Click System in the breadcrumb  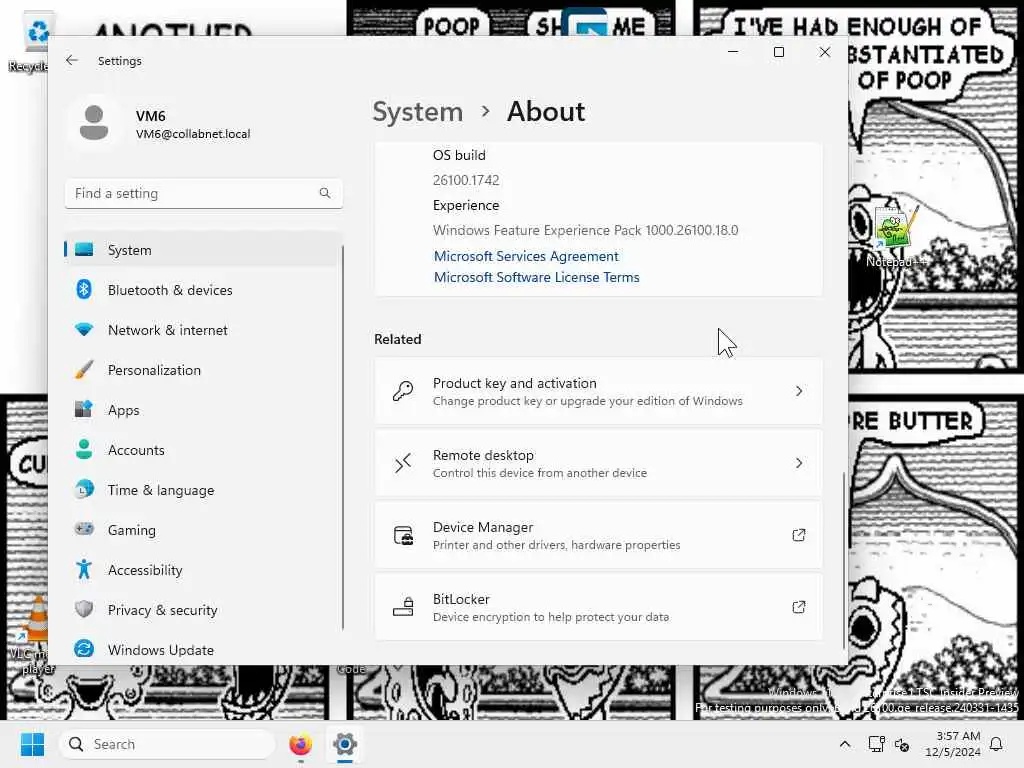[x=417, y=112]
